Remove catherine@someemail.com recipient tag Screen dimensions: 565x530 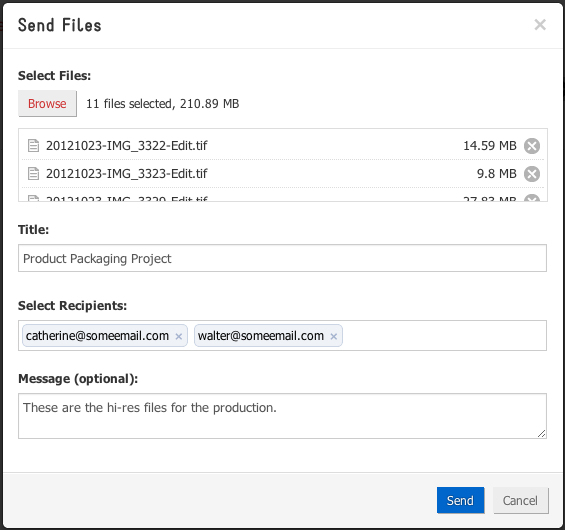179,337
